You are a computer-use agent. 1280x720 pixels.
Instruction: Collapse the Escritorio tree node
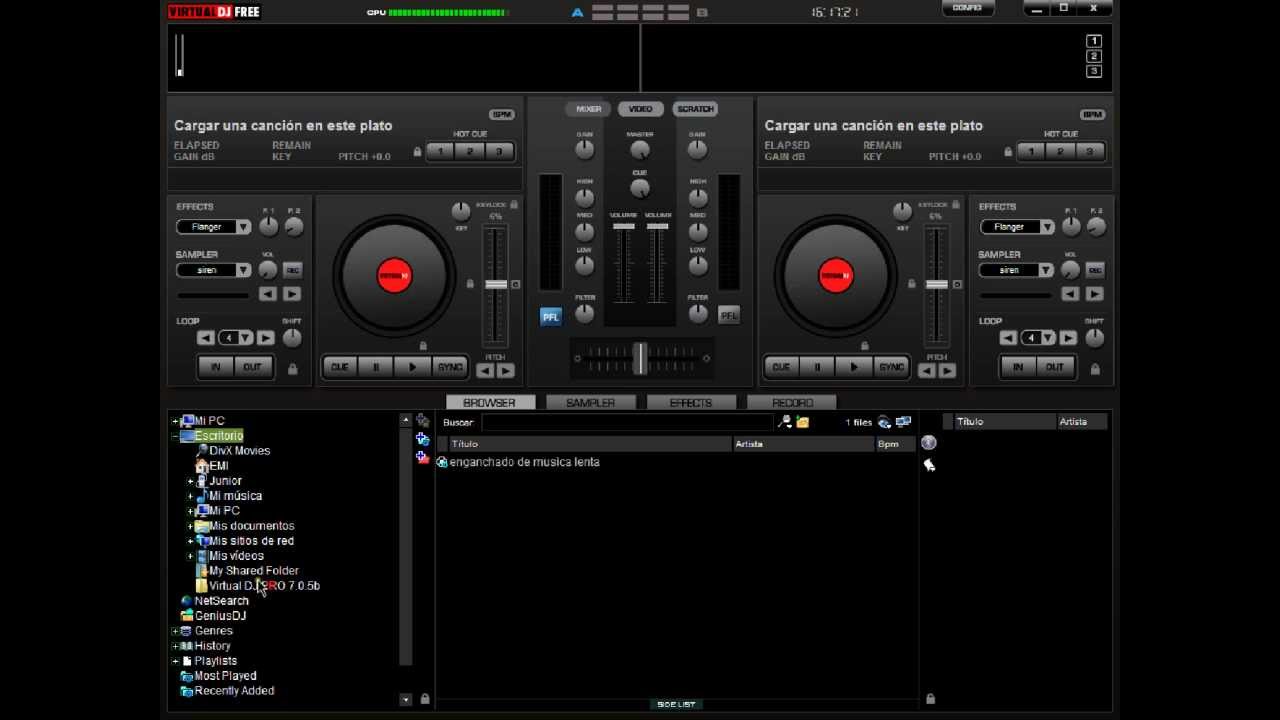coord(175,436)
